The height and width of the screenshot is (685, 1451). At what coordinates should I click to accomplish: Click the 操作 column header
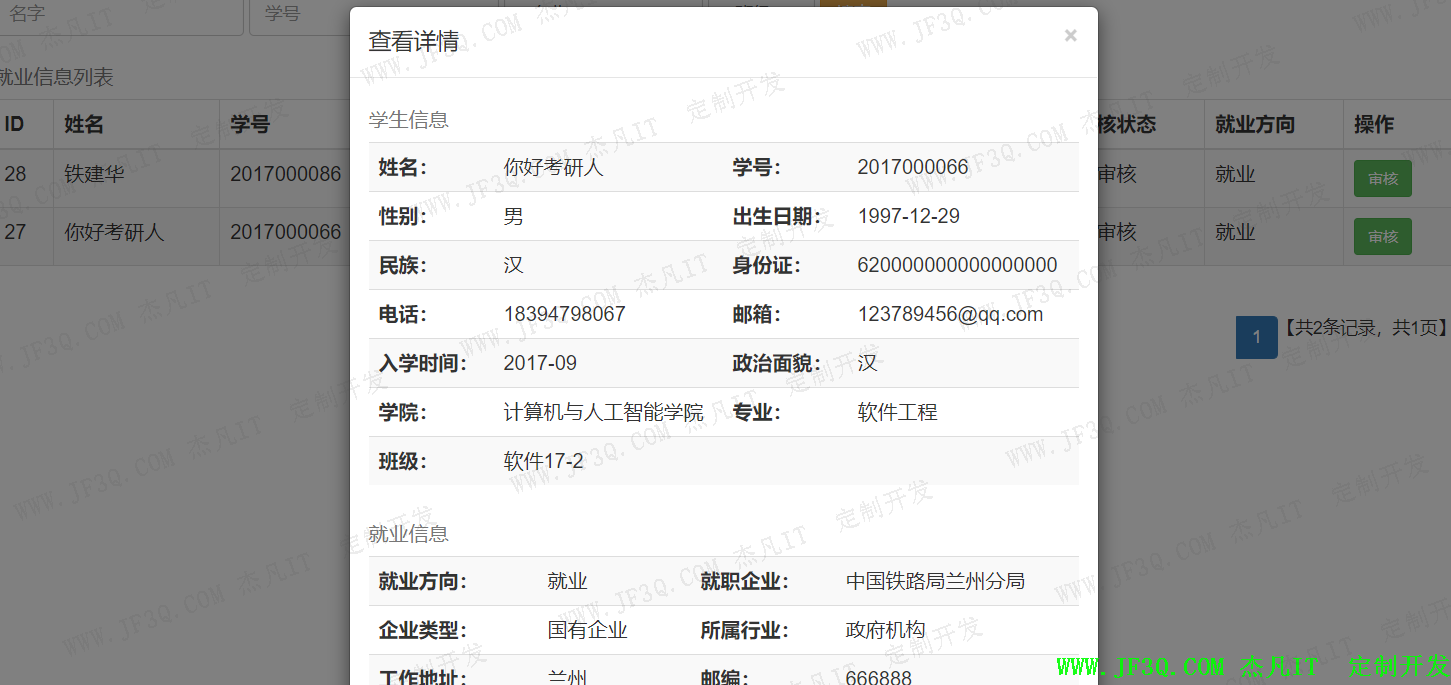(x=1373, y=125)
